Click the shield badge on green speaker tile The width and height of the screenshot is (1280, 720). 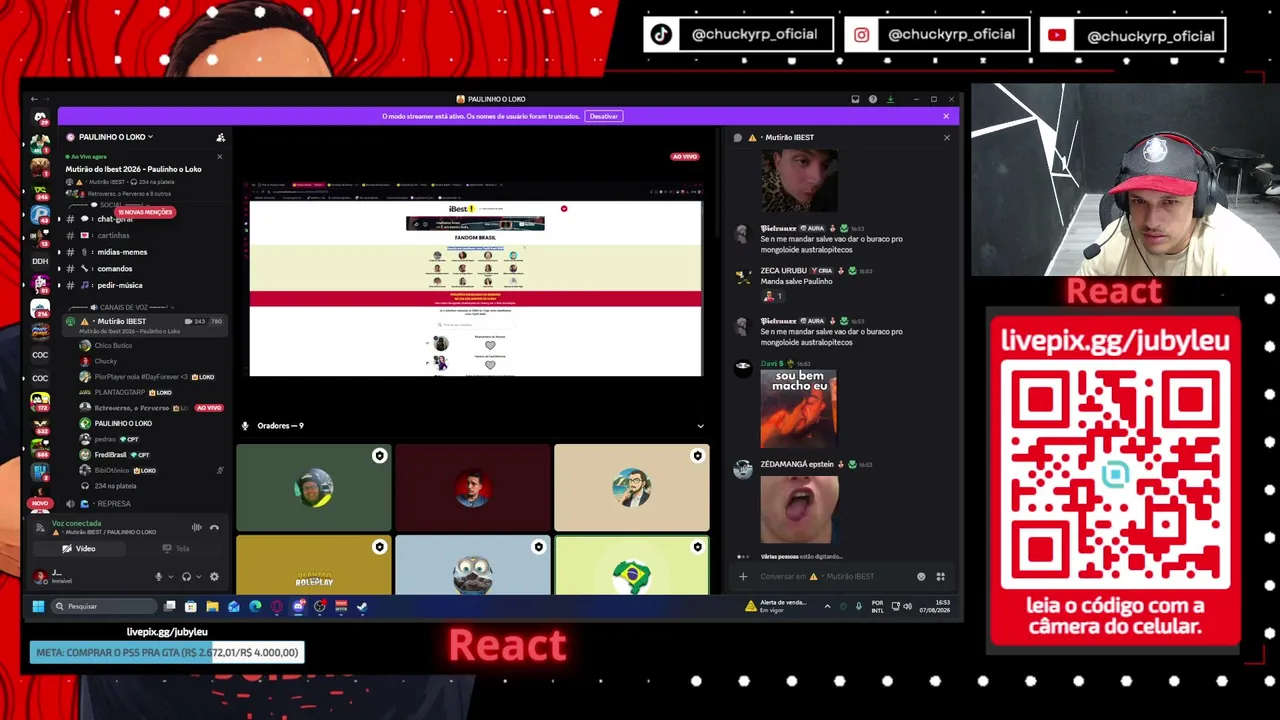coord(379,456)
